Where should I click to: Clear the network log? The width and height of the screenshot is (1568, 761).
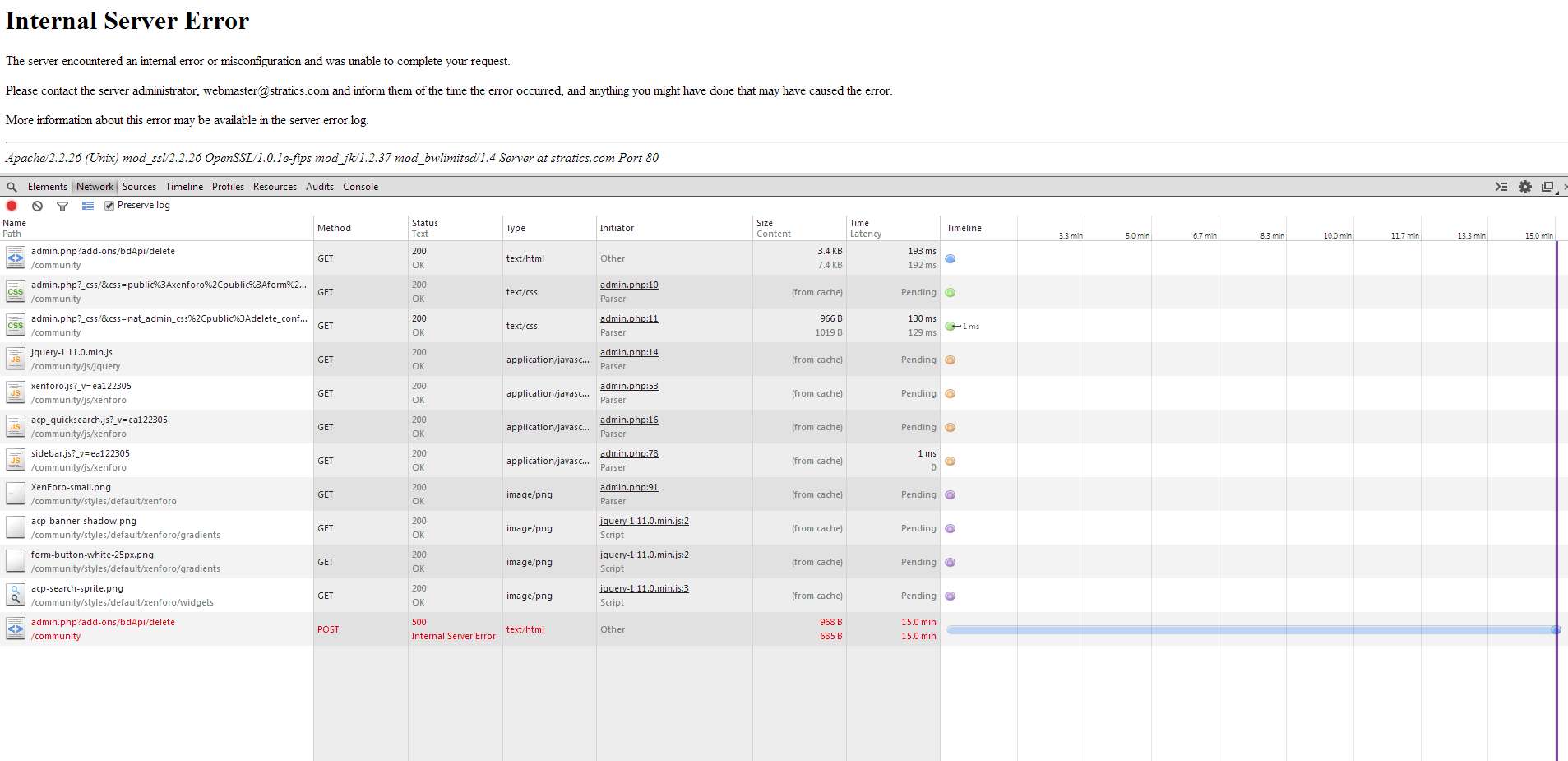click(x=37, y=206)
